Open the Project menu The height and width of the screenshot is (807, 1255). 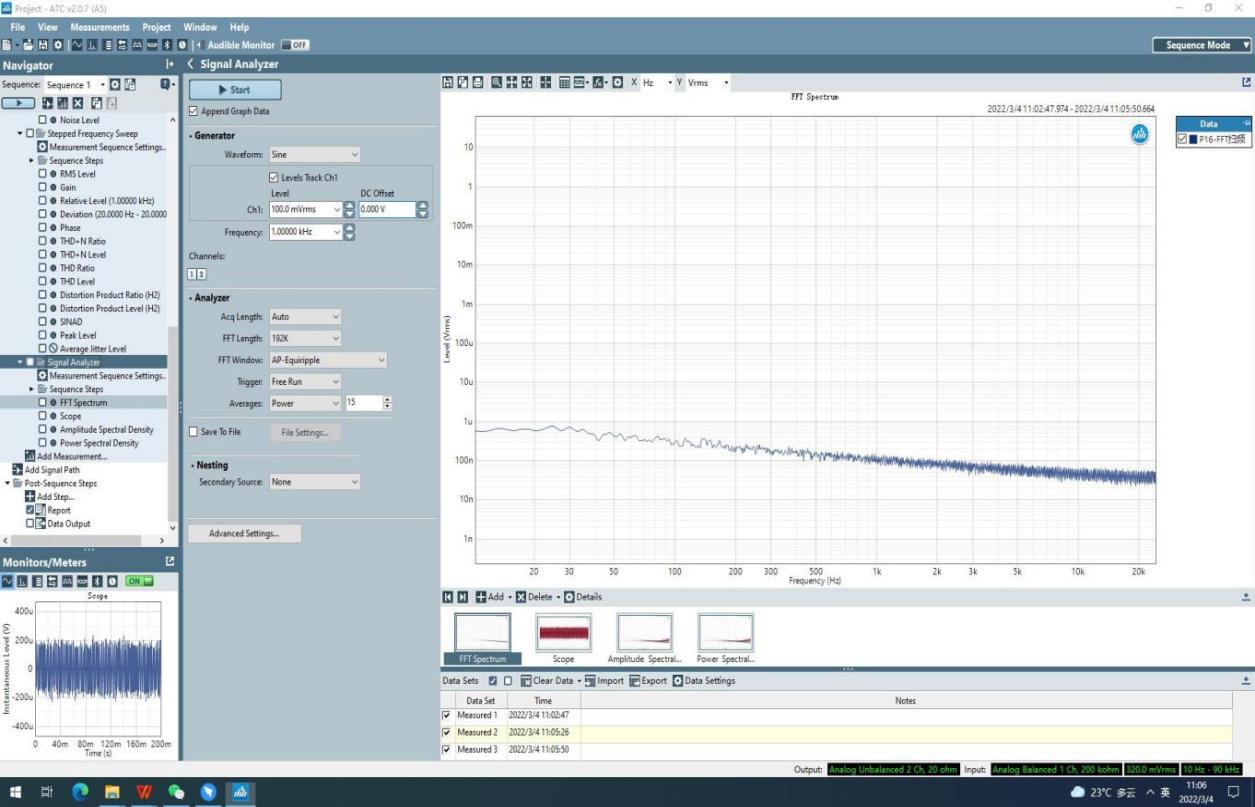coord(157,27)
